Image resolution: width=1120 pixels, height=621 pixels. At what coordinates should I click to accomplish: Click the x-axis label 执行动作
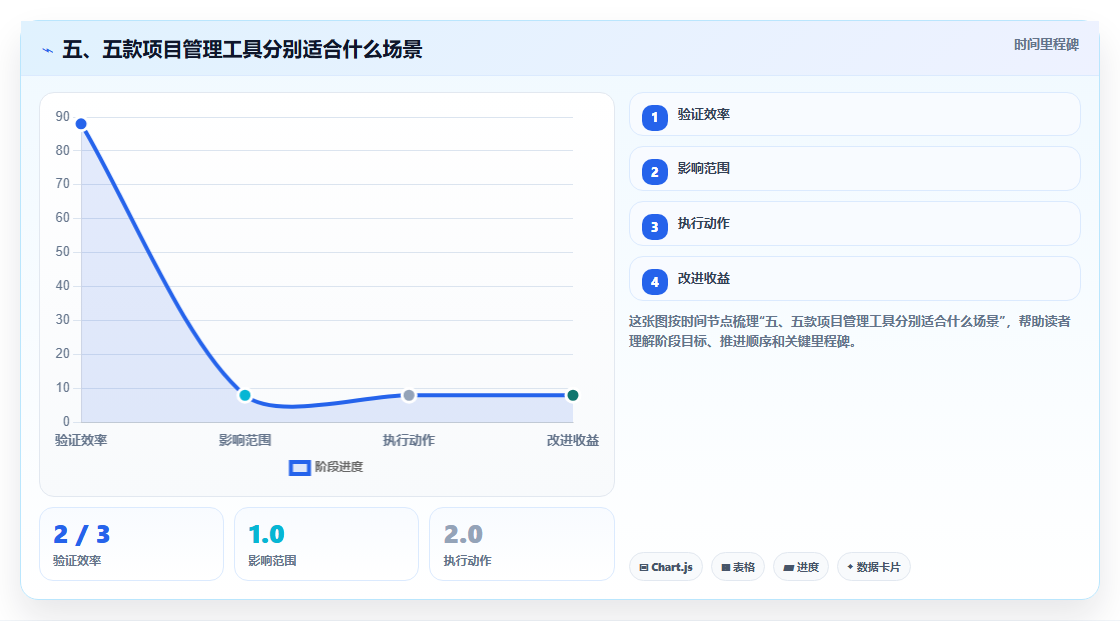tap(409, 440)
